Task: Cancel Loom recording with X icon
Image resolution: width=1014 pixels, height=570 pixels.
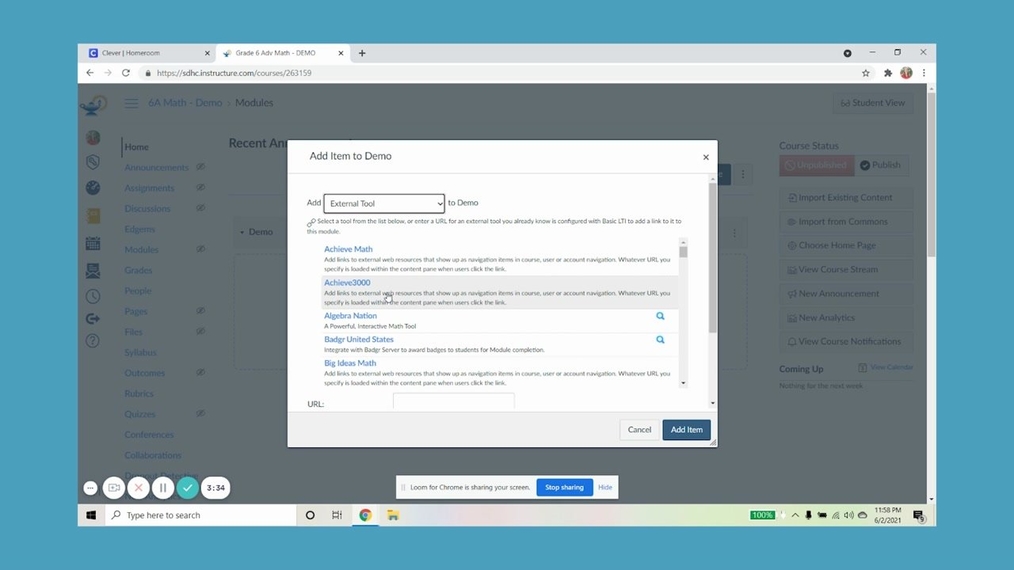Action: [139, 488]
